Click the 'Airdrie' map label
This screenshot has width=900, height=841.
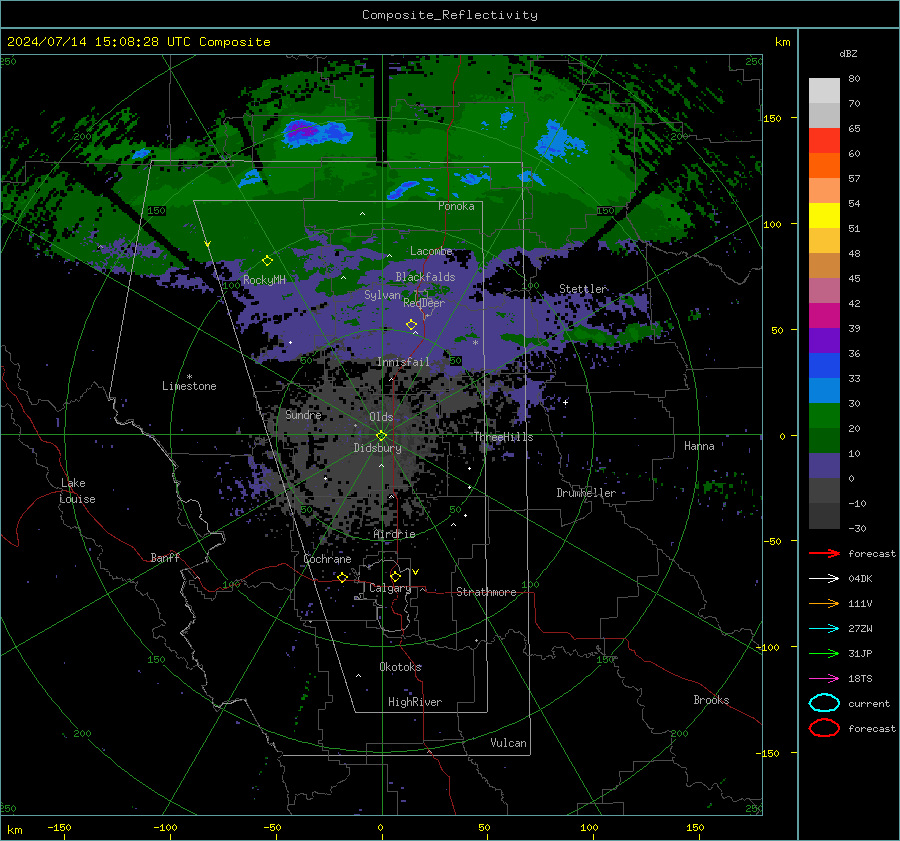[394, 534]
